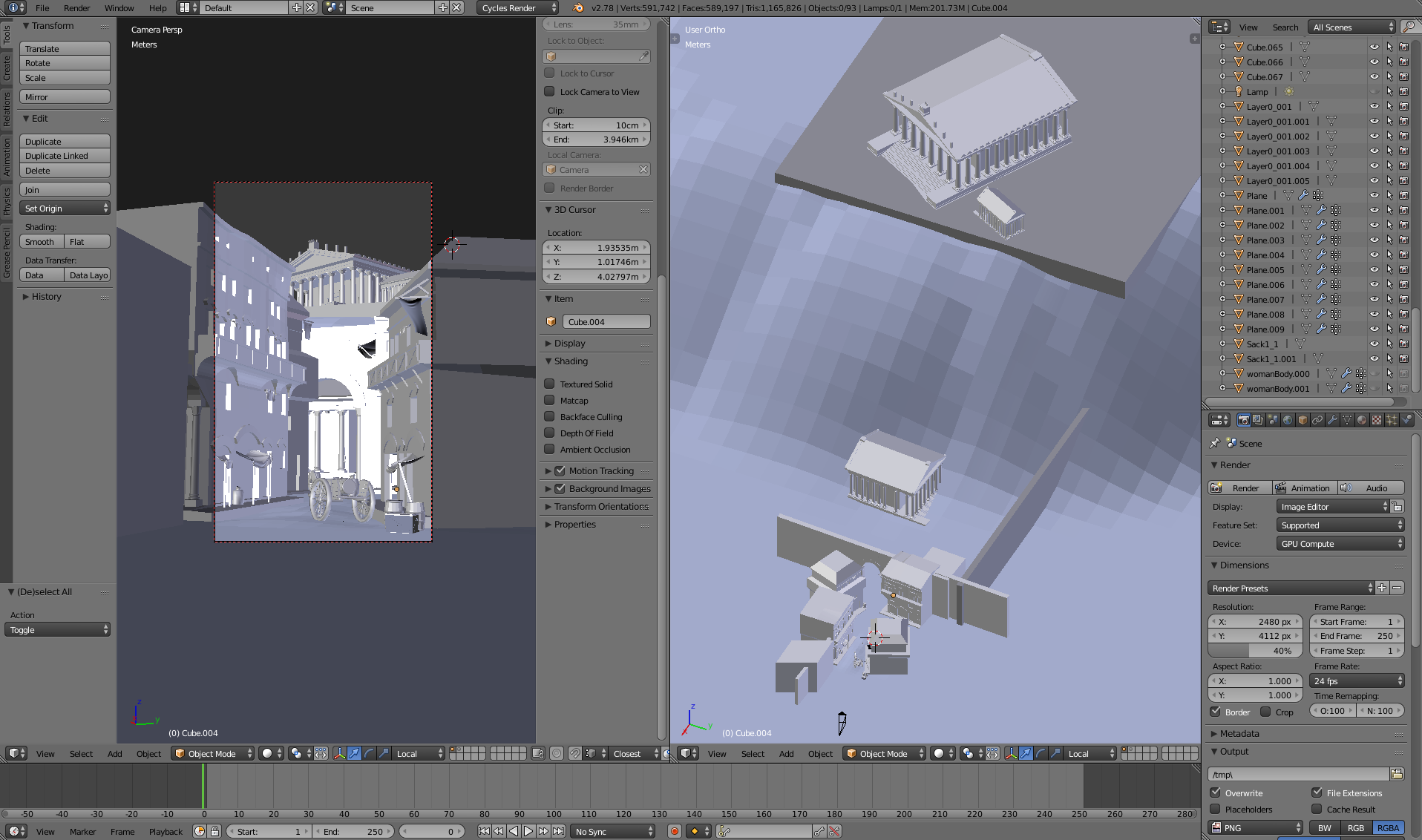Open the Modifiers wrench properties tab
The height and width of the screenshot is (840, 1422).
(1332, 420)
